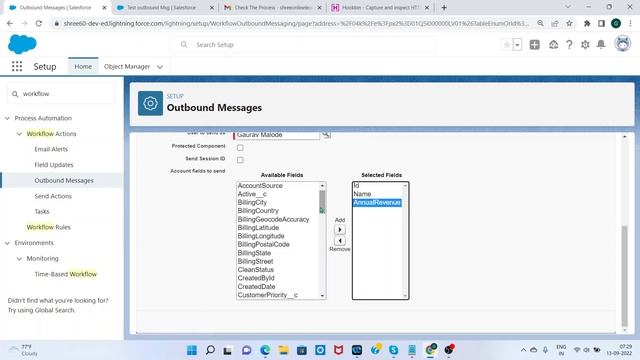Open Field Updates in sidebar
The image size is (640, 360).
point(54,165)
